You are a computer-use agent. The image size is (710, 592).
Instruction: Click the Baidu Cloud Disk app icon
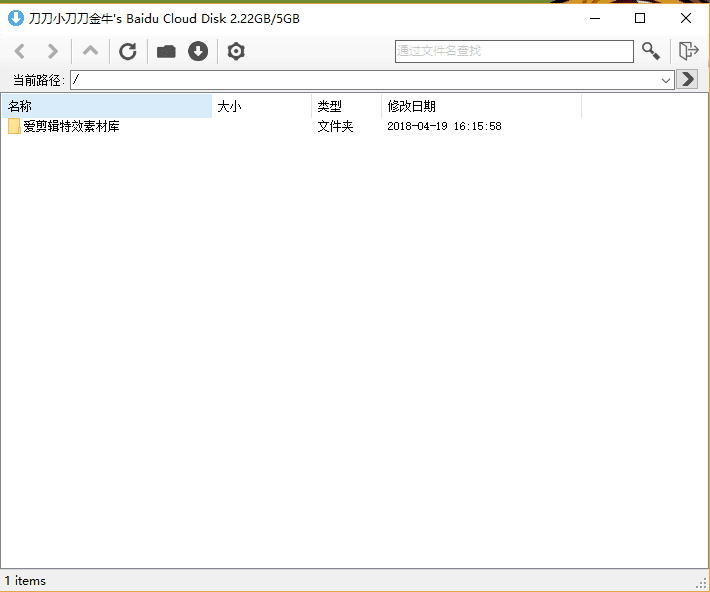(x=15, y=19)
